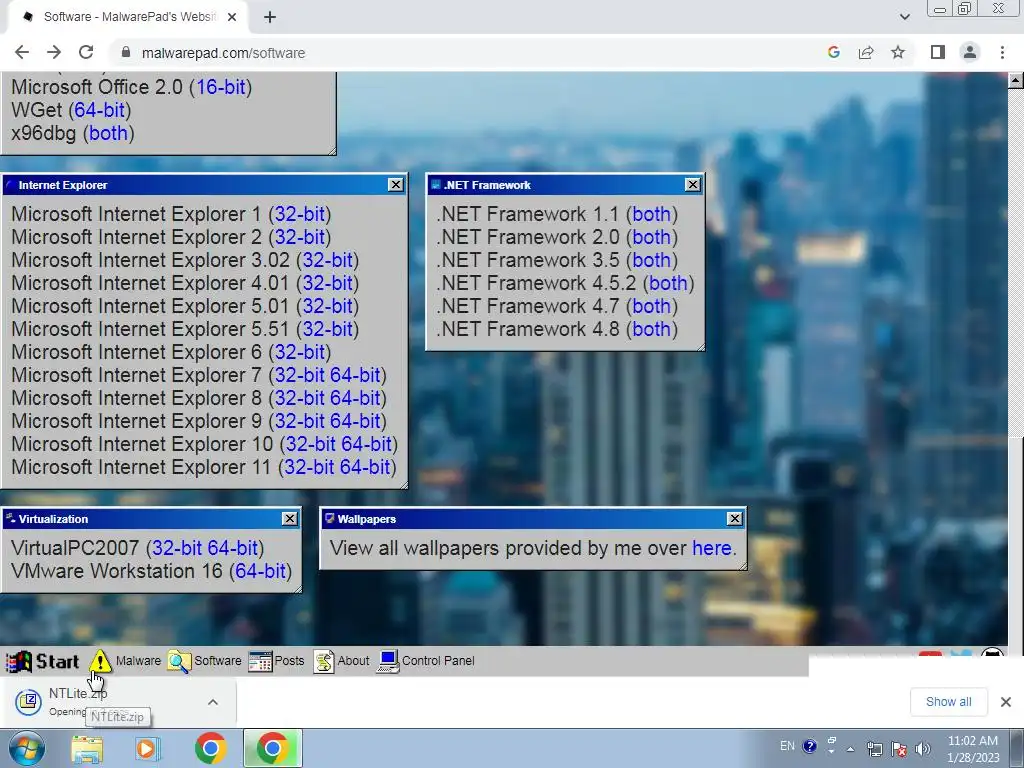1024x768 pixels.
Task: Open the Google icon in address bar
Action: pyautogui.click(x=833, y=52)
